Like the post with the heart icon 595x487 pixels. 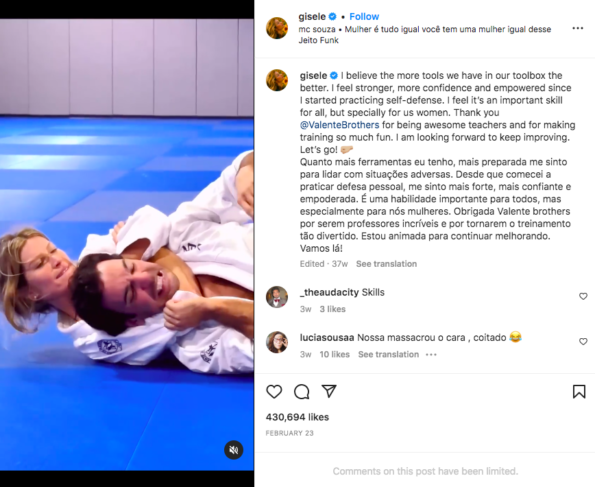point(274,391)
